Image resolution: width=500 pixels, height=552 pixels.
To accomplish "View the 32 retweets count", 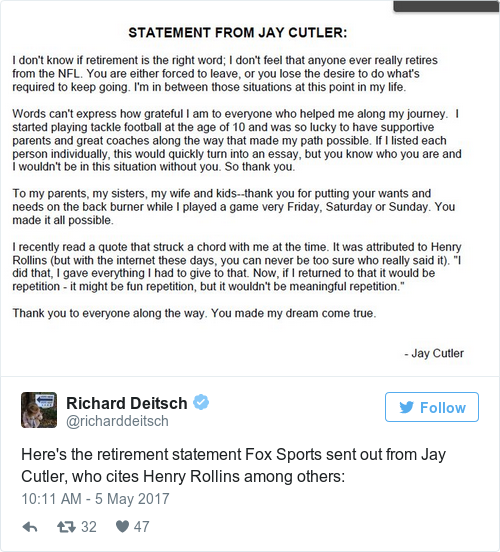I will pyautogui.click(x=89, y=527).
